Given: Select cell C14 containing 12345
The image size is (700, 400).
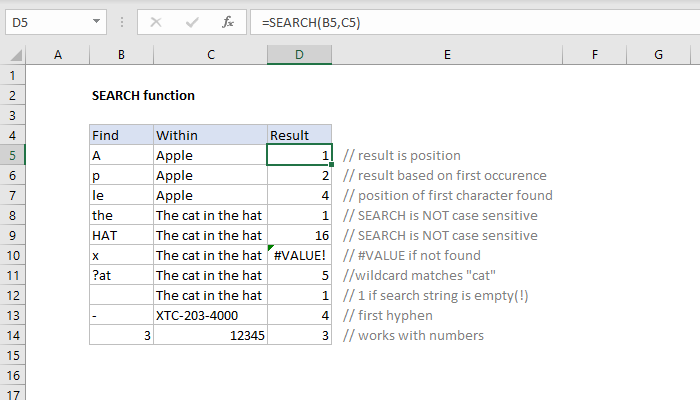Looking at the screenshot, I should pos(211,335).
